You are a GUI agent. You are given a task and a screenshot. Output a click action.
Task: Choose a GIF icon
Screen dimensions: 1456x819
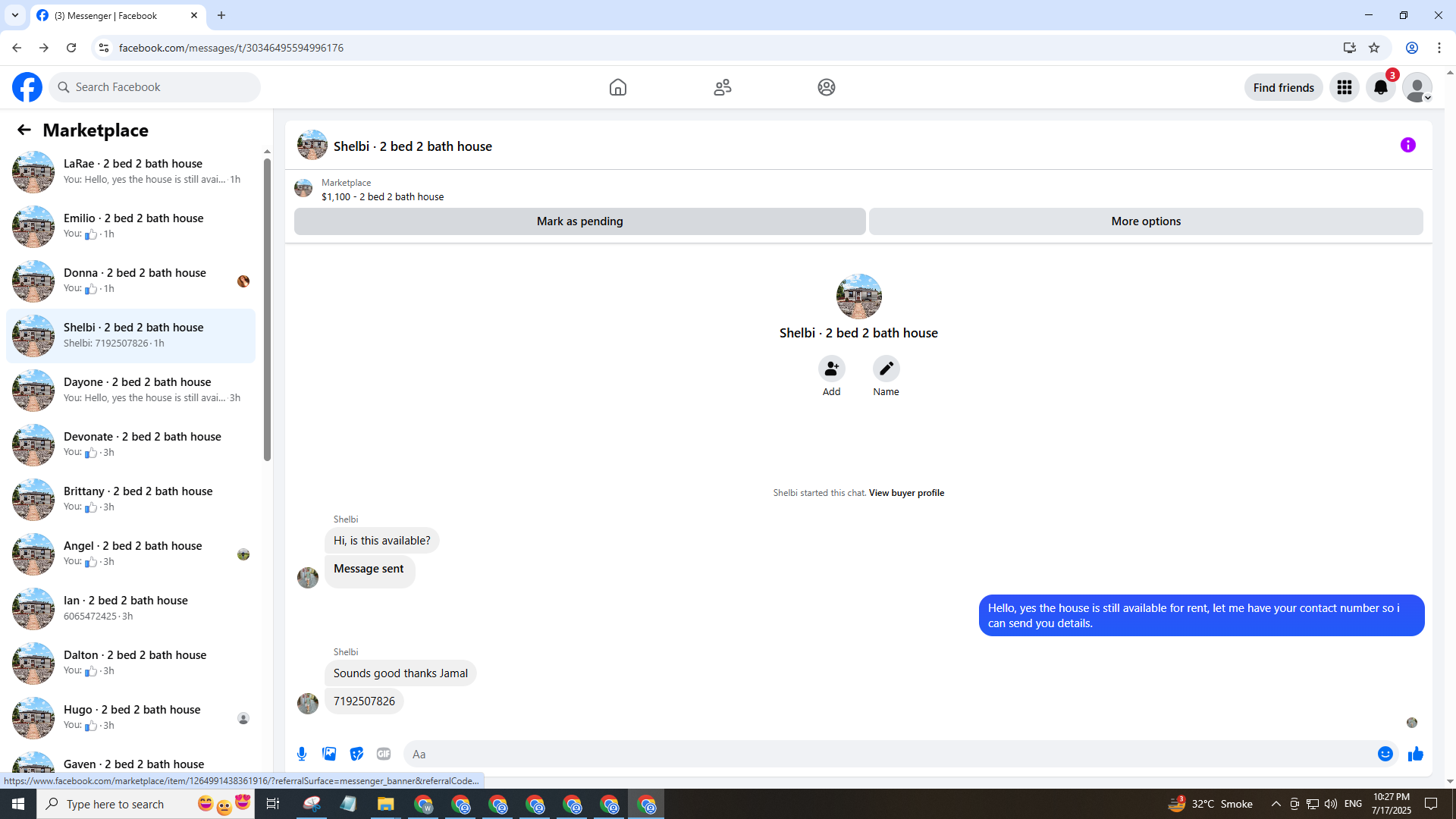[384, 754]
